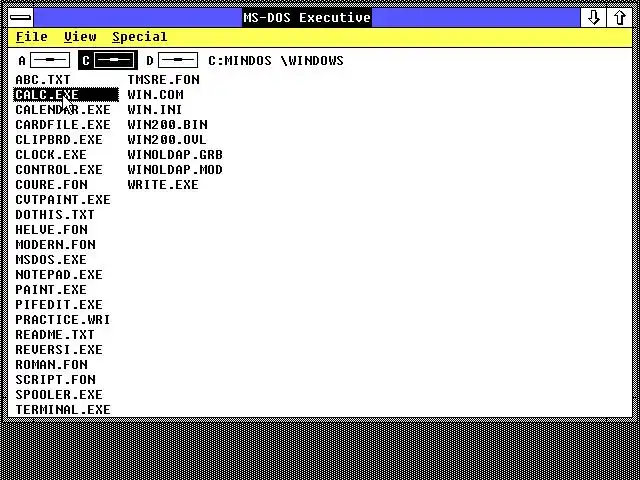640x480 pixels.
Task: Select ROMAN.FON font file
Action: point(51,364)
